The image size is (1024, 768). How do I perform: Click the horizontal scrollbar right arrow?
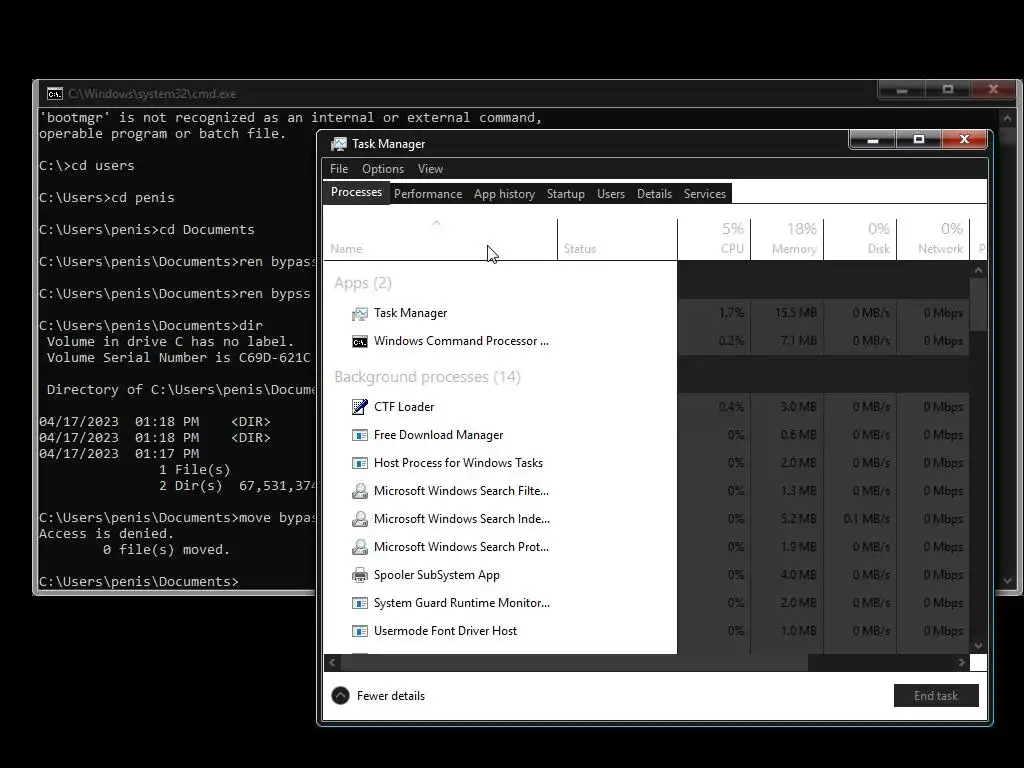961,662
